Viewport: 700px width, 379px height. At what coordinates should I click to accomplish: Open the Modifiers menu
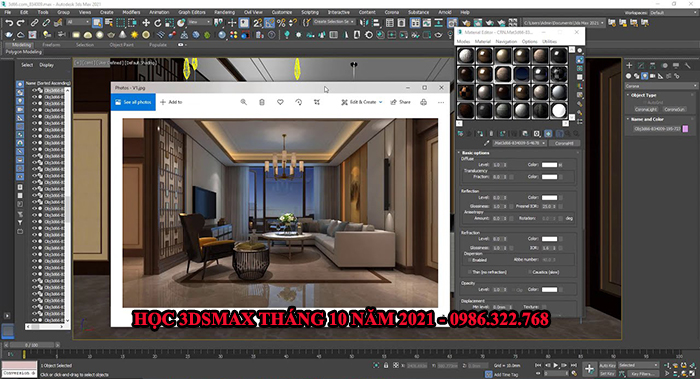tap(131, 12)
